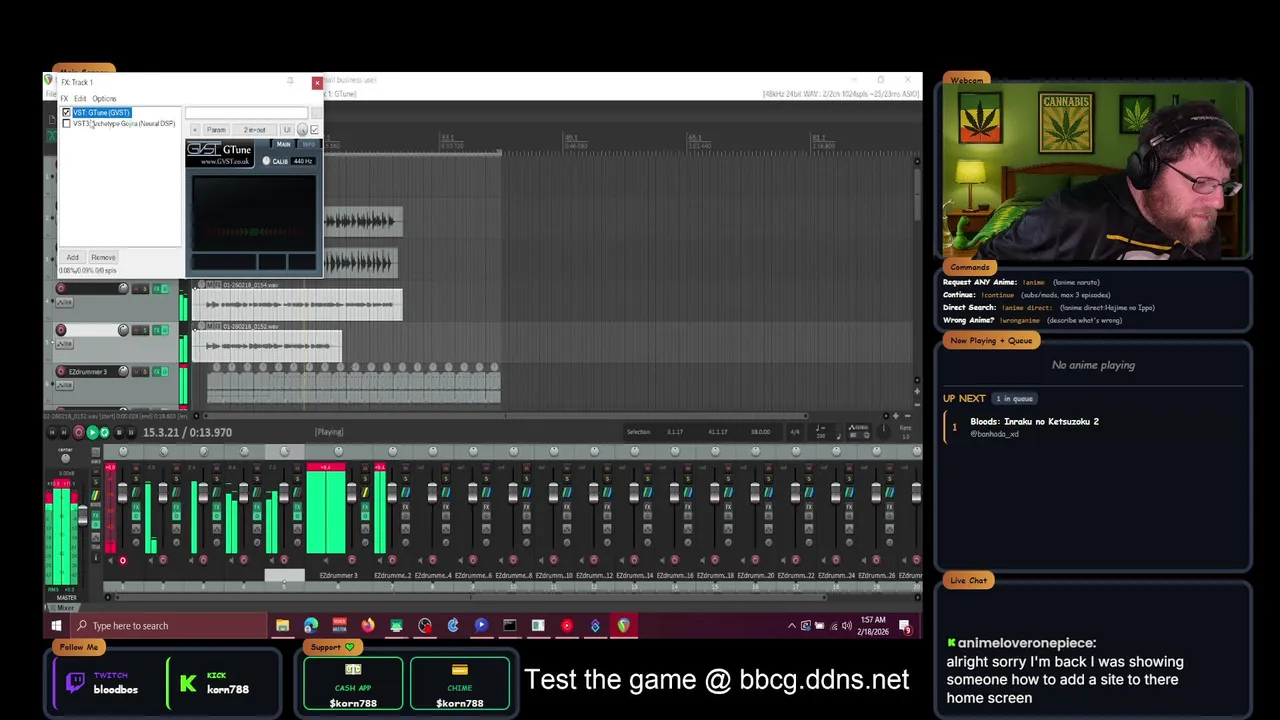
Task: Open the Windows Start menu
Action: coord(56,626)
